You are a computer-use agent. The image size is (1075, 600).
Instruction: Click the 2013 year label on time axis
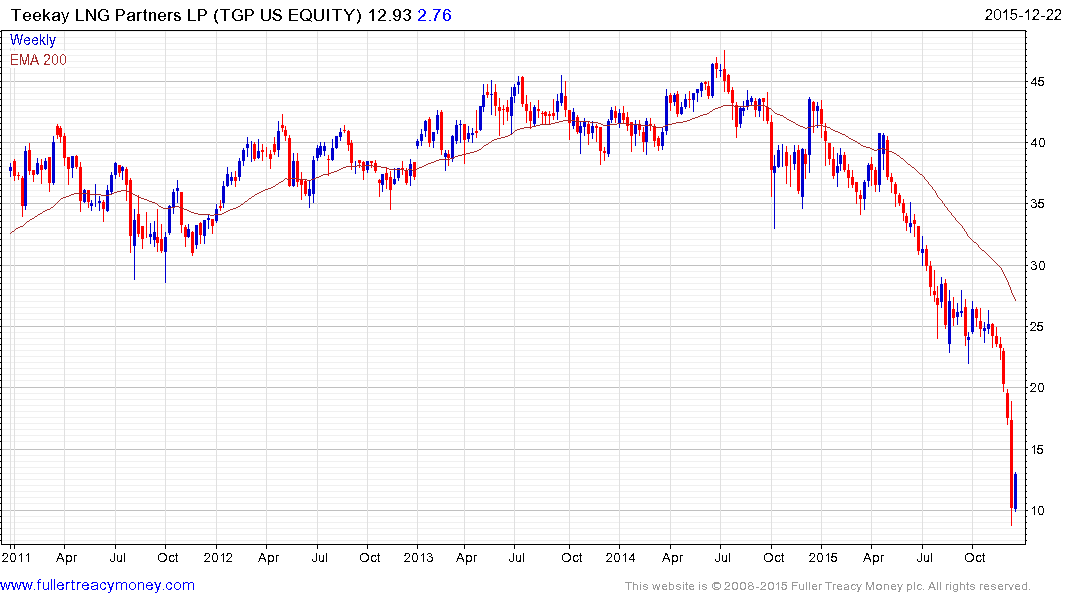(418, 557)
